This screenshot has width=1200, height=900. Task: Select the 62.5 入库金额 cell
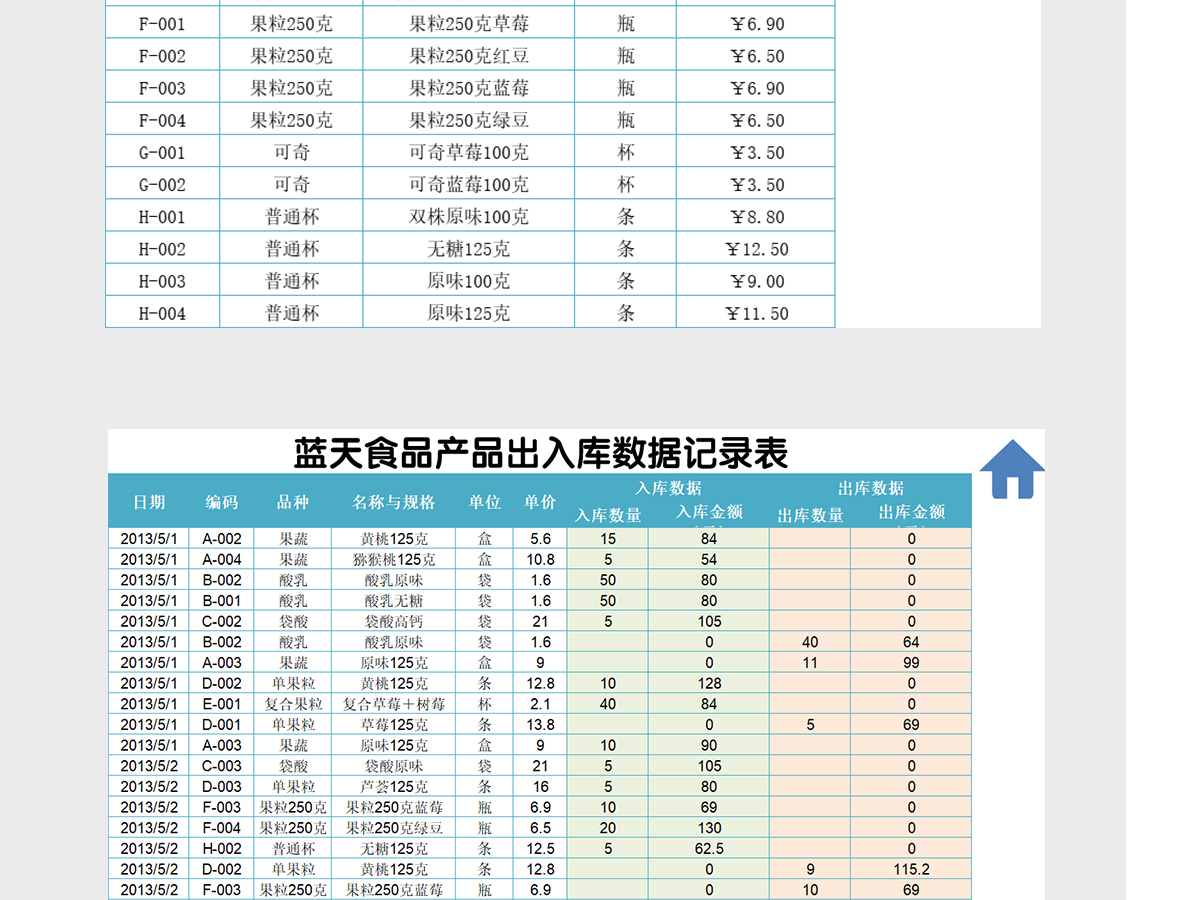(709, 849)
